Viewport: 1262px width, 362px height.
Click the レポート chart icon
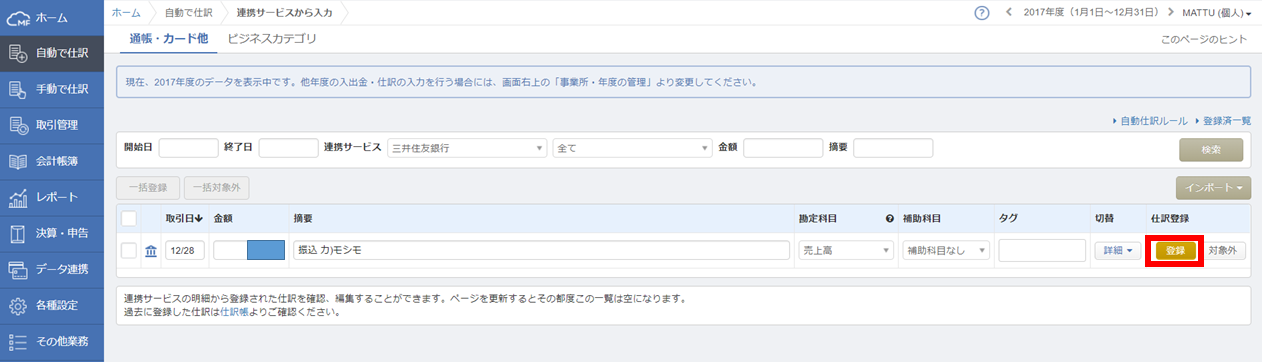[x=17, y=197]
